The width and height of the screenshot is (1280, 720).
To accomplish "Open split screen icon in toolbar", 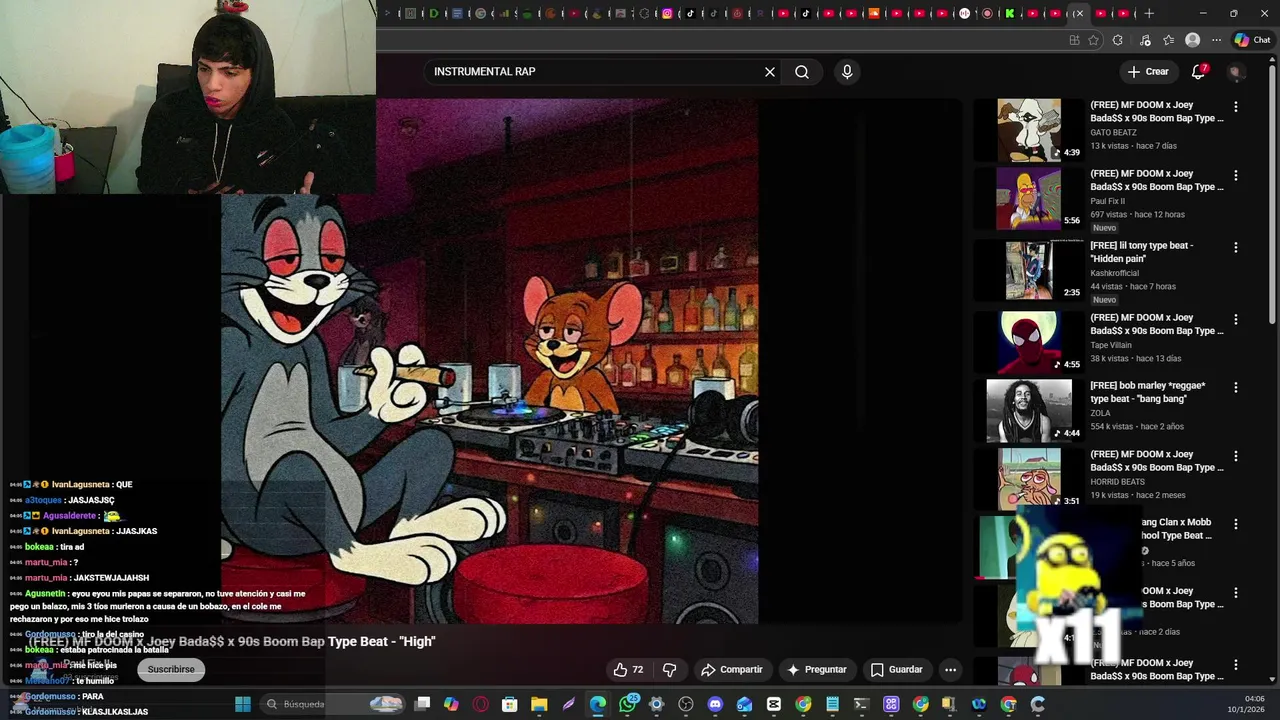I will pyautogui.click(x=1074, y=40).
